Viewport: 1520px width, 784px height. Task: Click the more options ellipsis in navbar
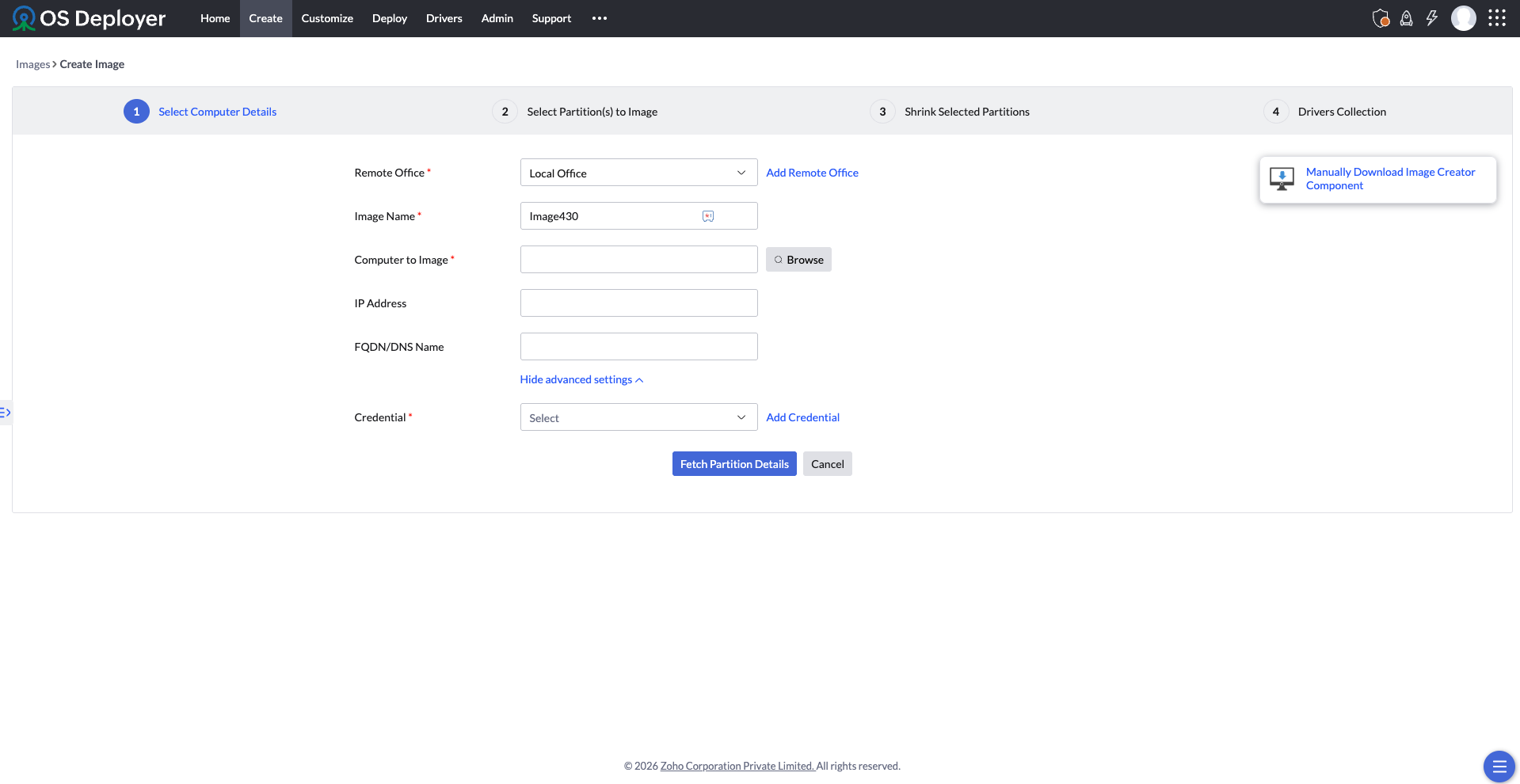[x=600, y=18]
